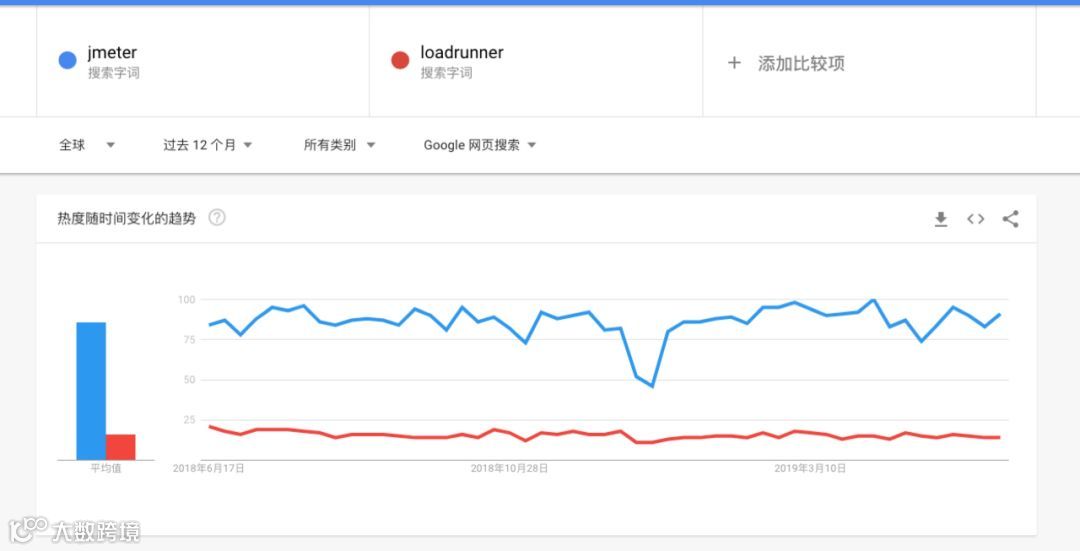
Task: Expand the 过去 12 个月 time range dropdown
Action: click(208, 145)
